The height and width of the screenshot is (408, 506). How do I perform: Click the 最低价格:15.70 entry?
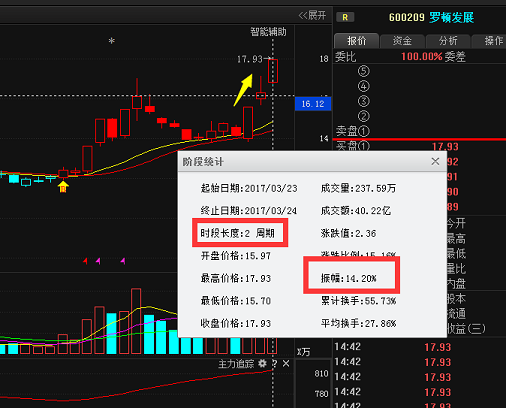coord(236,301)
